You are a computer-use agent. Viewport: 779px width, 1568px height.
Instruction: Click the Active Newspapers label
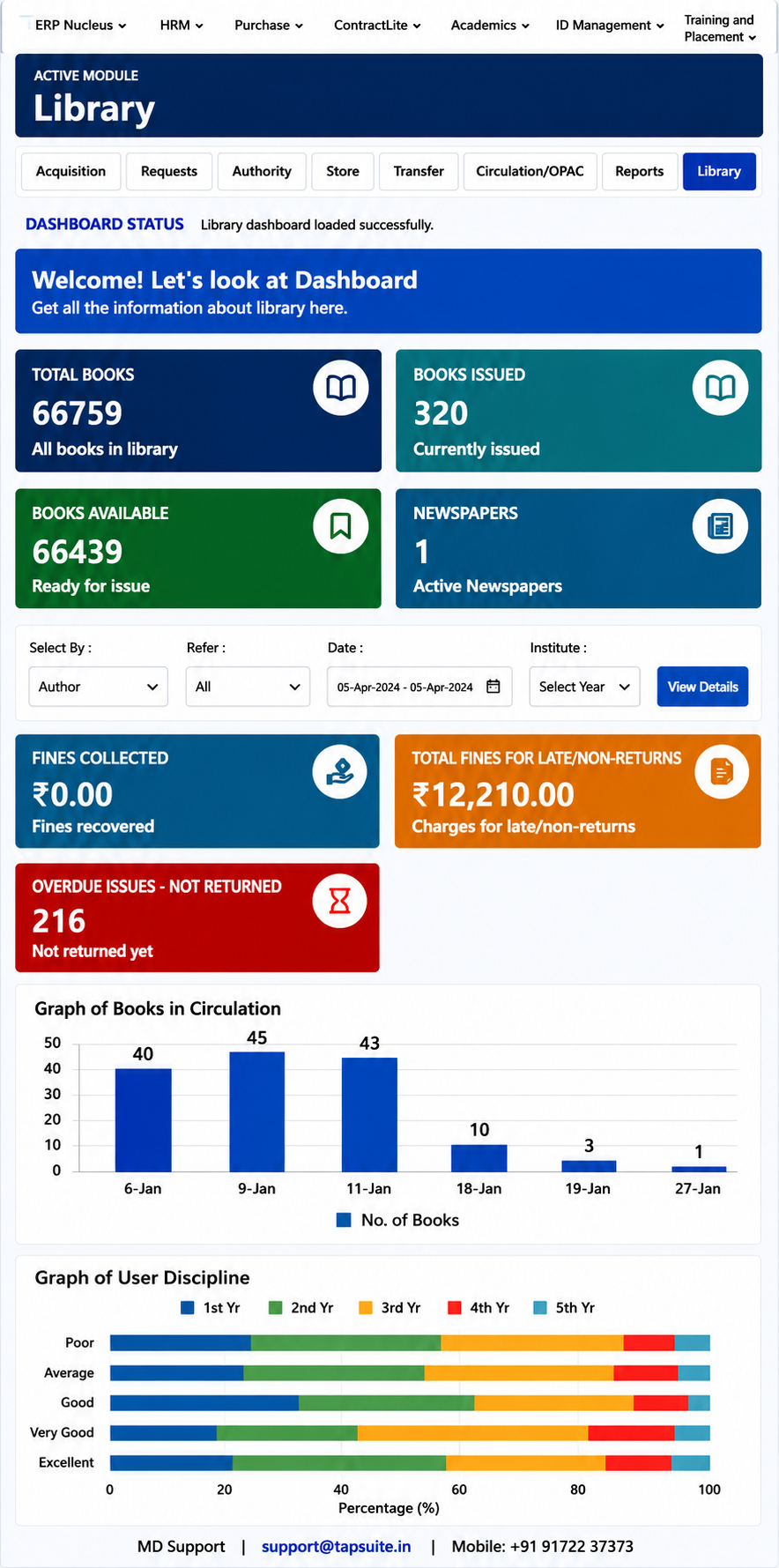coord(487,586)
